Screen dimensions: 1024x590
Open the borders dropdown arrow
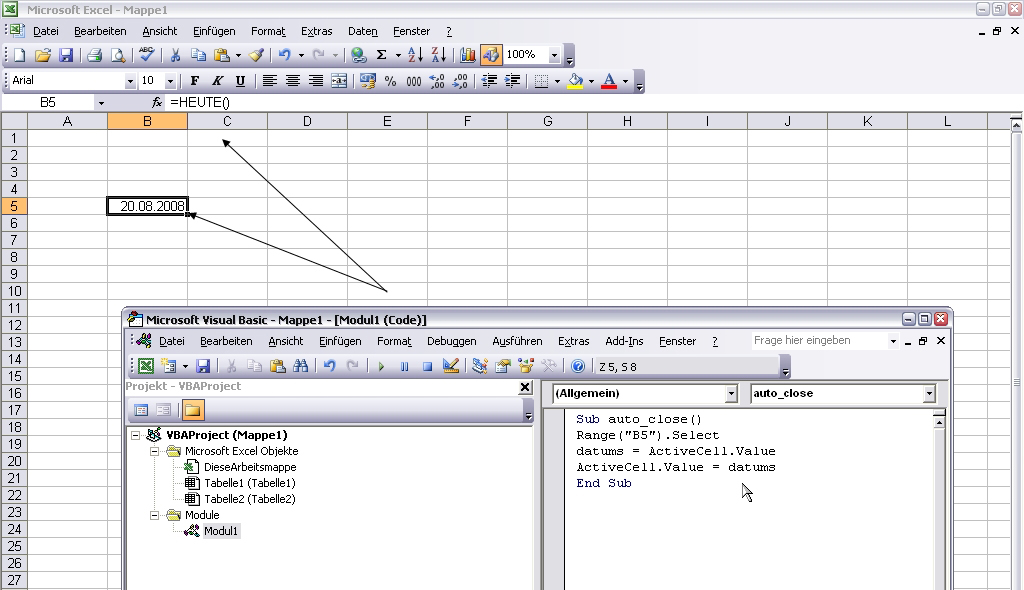(x=557, y=82)
